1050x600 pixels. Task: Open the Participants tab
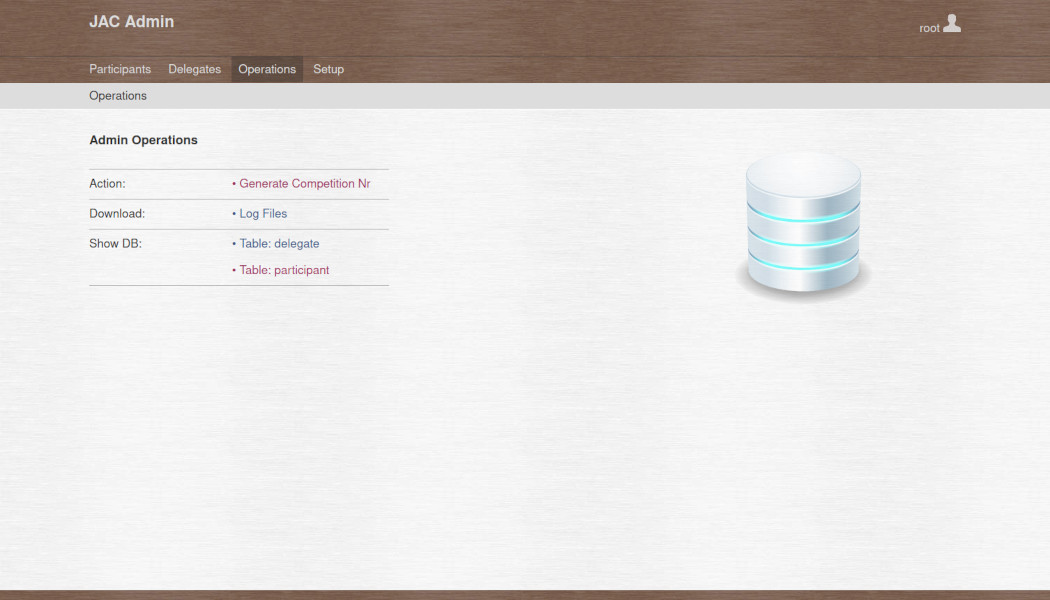(120, 69)
